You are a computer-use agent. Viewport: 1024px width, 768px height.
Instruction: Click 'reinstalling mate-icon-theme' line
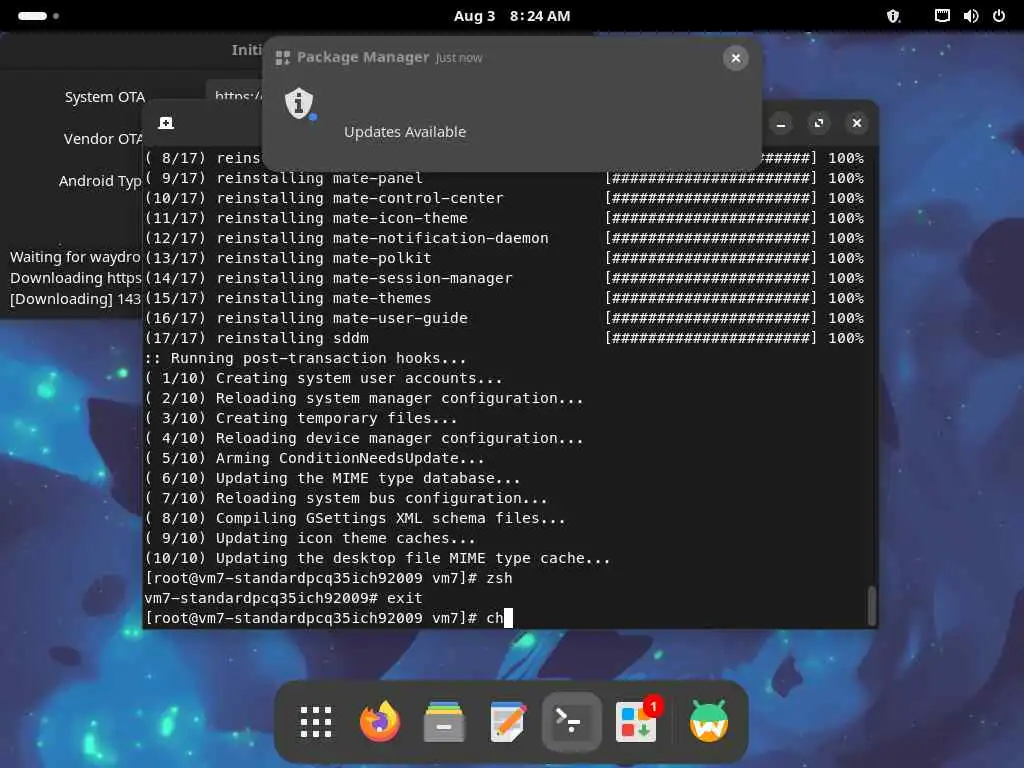(x=342, y=218)
